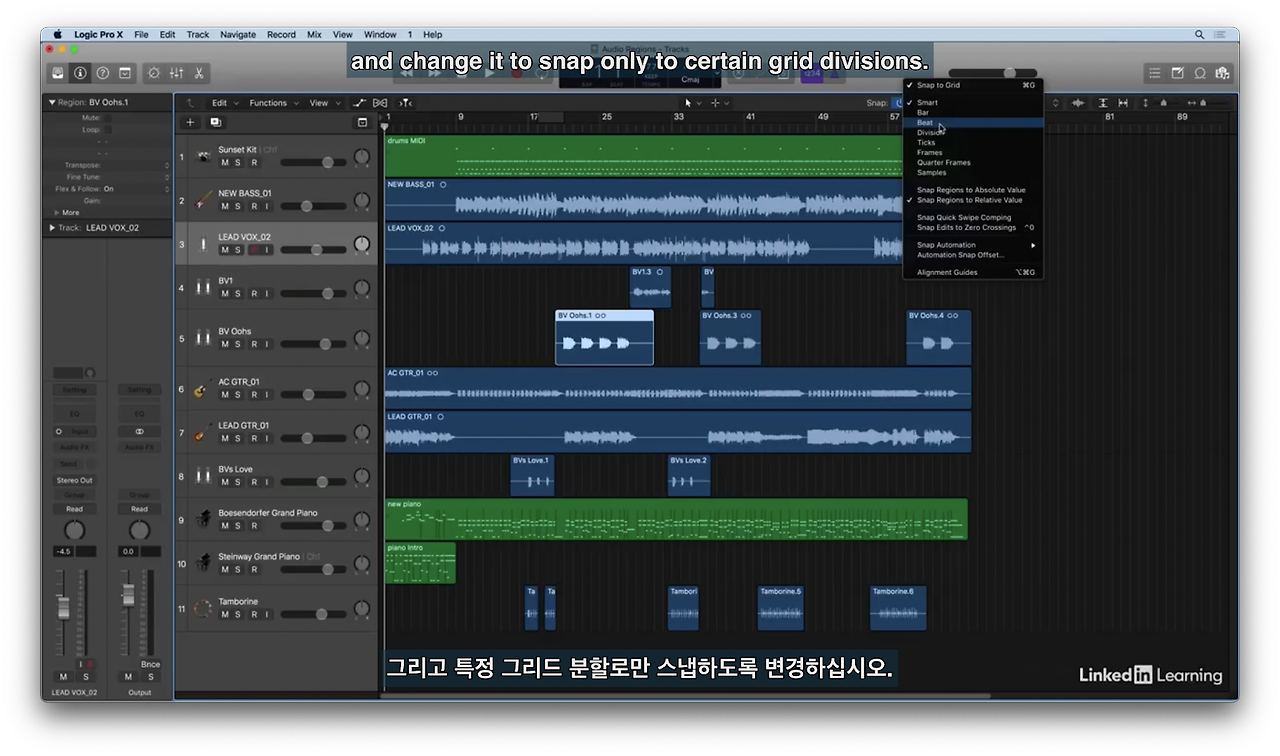Screen dimensions: 1280x756
Task: Mute the Sunset Kit track
Action: pyautogui.click(x=225, y=163)
